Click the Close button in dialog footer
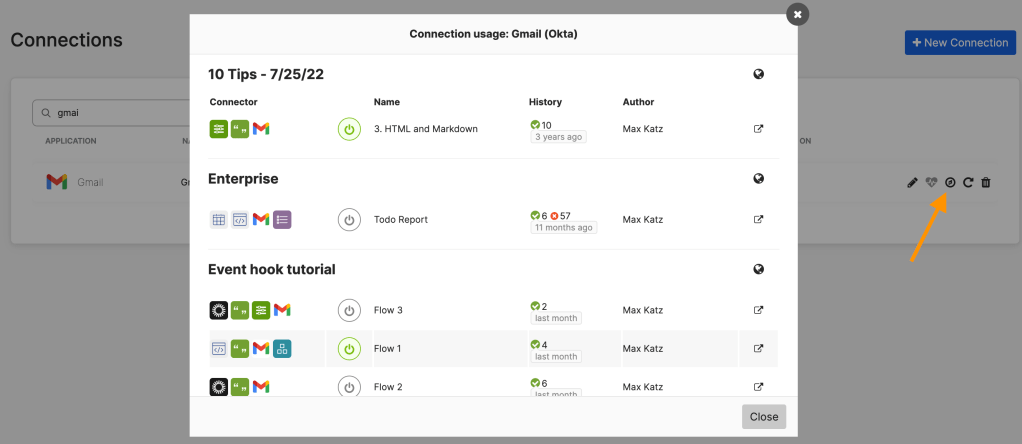The width and height of the screenshot is (1022, 444). (x=764, y=417)
